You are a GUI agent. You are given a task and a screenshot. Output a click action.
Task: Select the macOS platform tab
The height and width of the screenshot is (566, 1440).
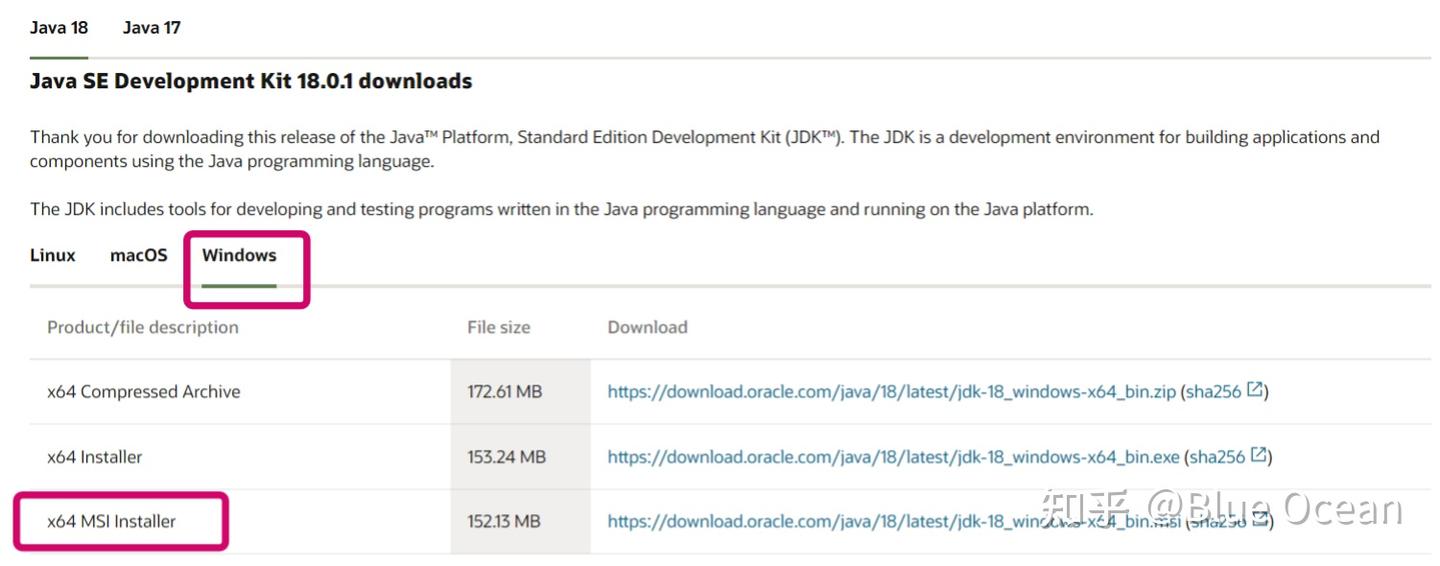(x=139, y=255)
